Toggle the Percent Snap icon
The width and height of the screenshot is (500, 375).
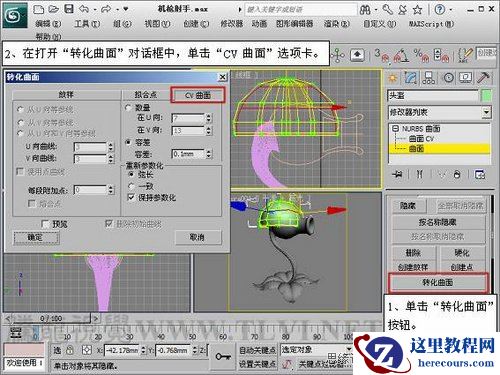[421, 55]
